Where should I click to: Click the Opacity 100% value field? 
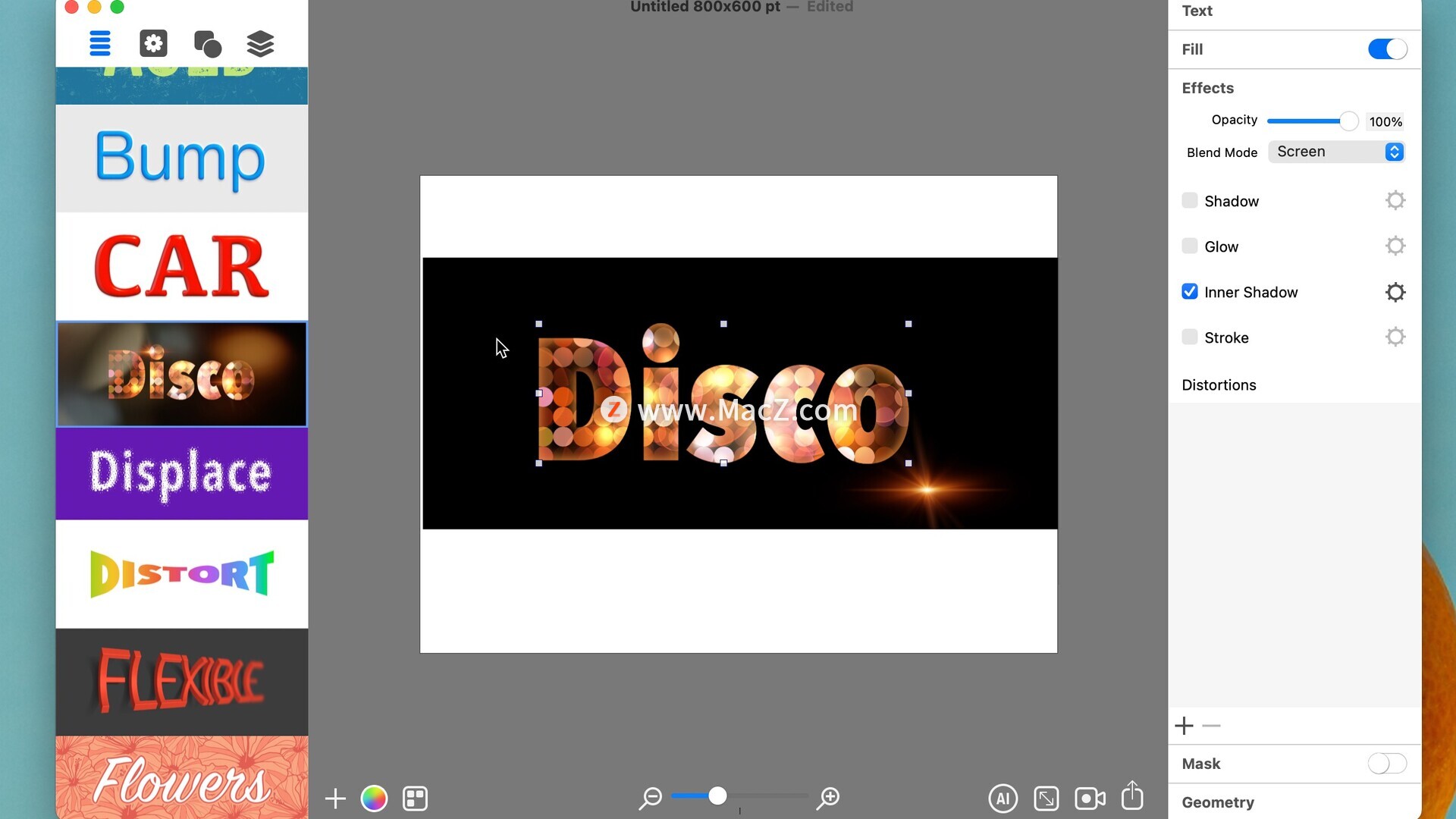[1385, 122]
